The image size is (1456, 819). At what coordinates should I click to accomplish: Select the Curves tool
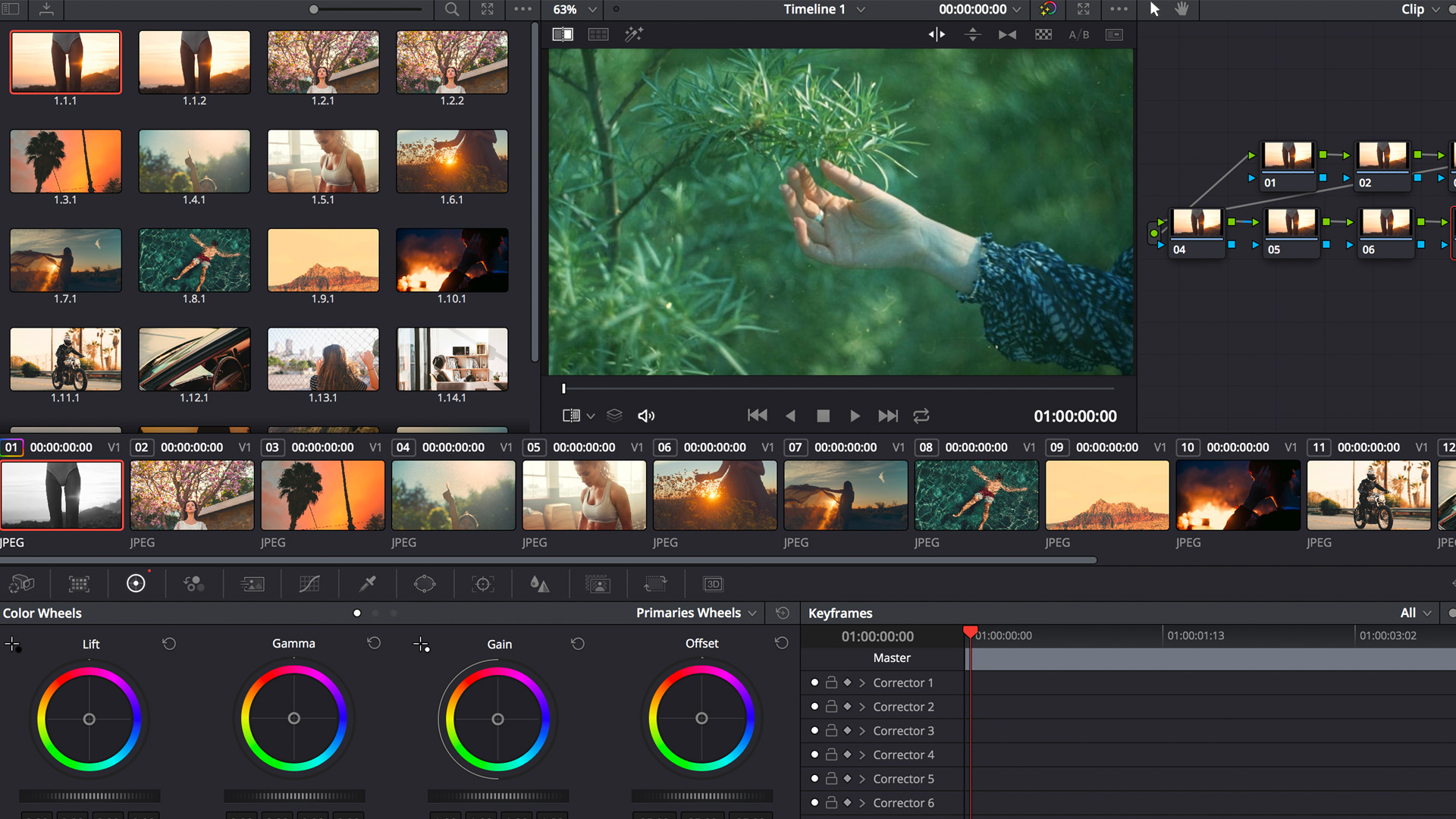[309, 584]
